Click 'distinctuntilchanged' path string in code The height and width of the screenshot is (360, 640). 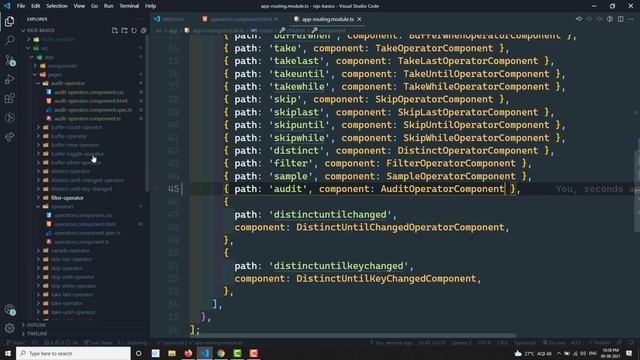[330, 214]
